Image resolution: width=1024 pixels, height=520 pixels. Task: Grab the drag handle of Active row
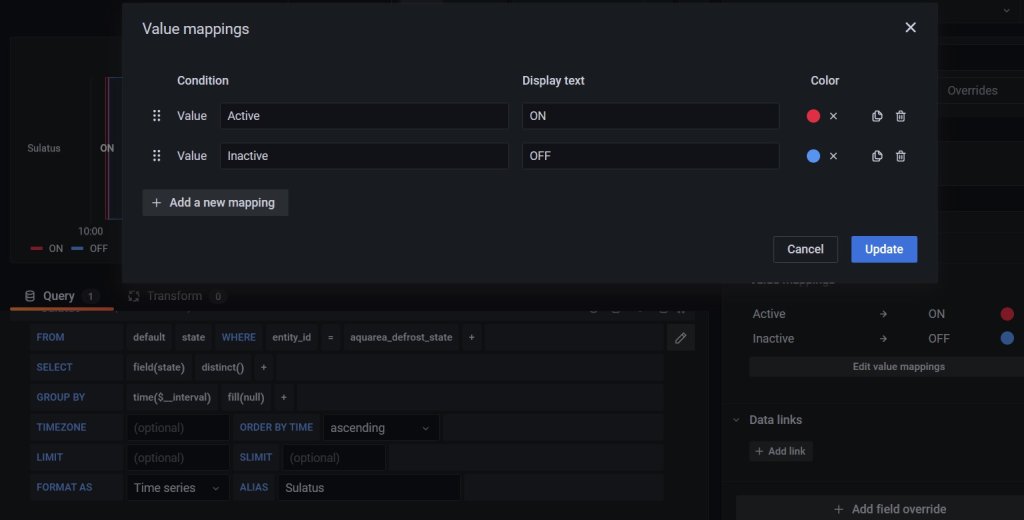tap(156, 116)
